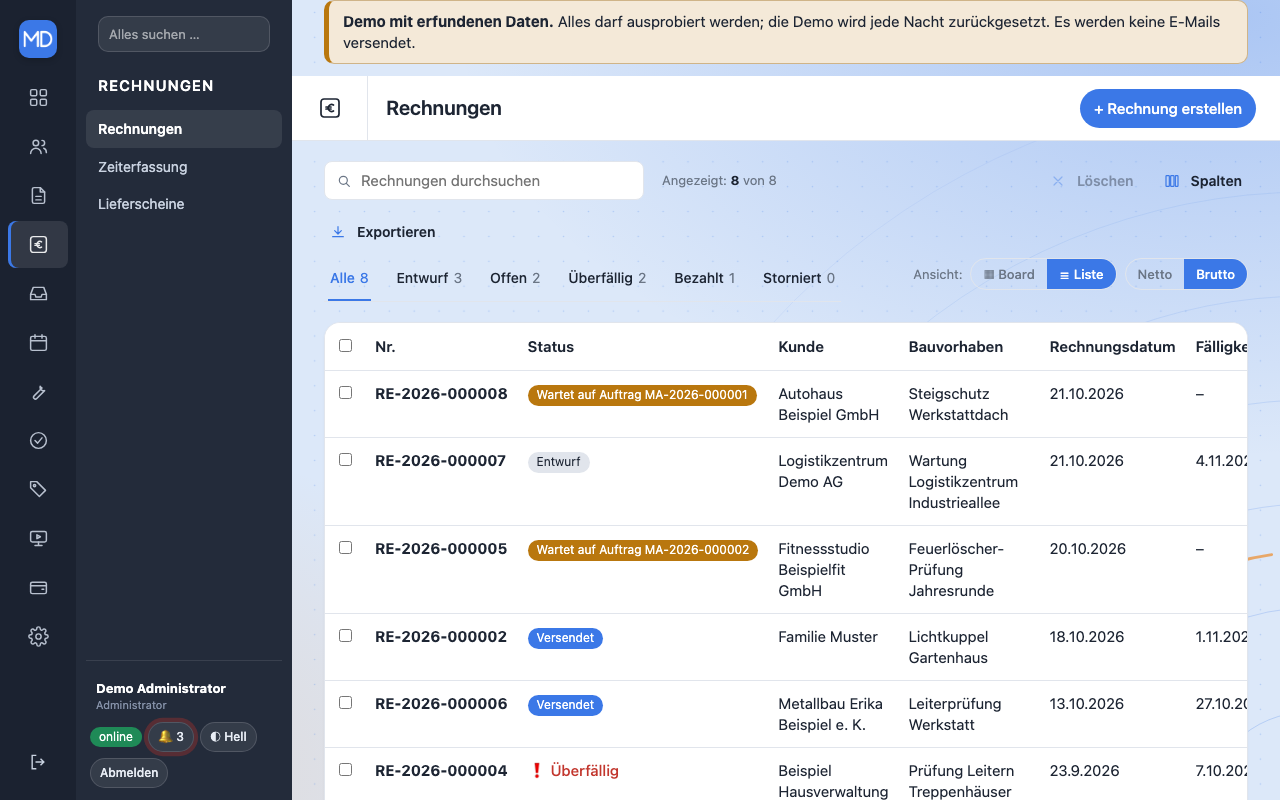Screen dimensions: 1280x800
Task: Open the documents page icon in sidebar
Action: [38, 195]
